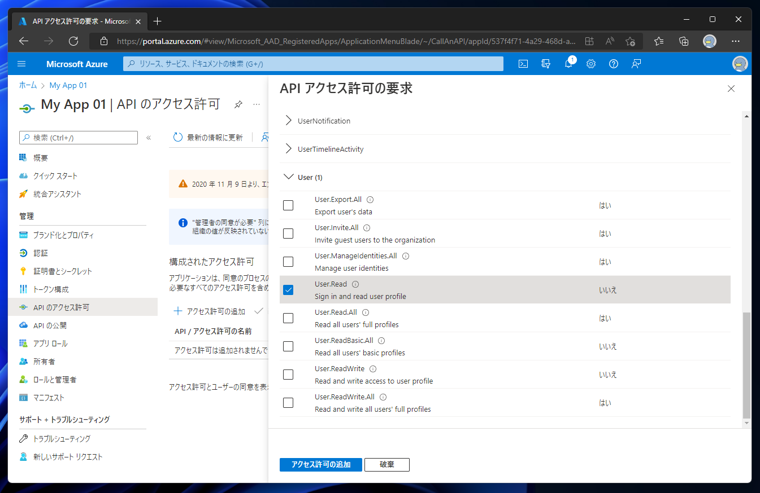Show info for User.ManageIdentities.All permission
760x493 pixels.
tap(406, 256)
